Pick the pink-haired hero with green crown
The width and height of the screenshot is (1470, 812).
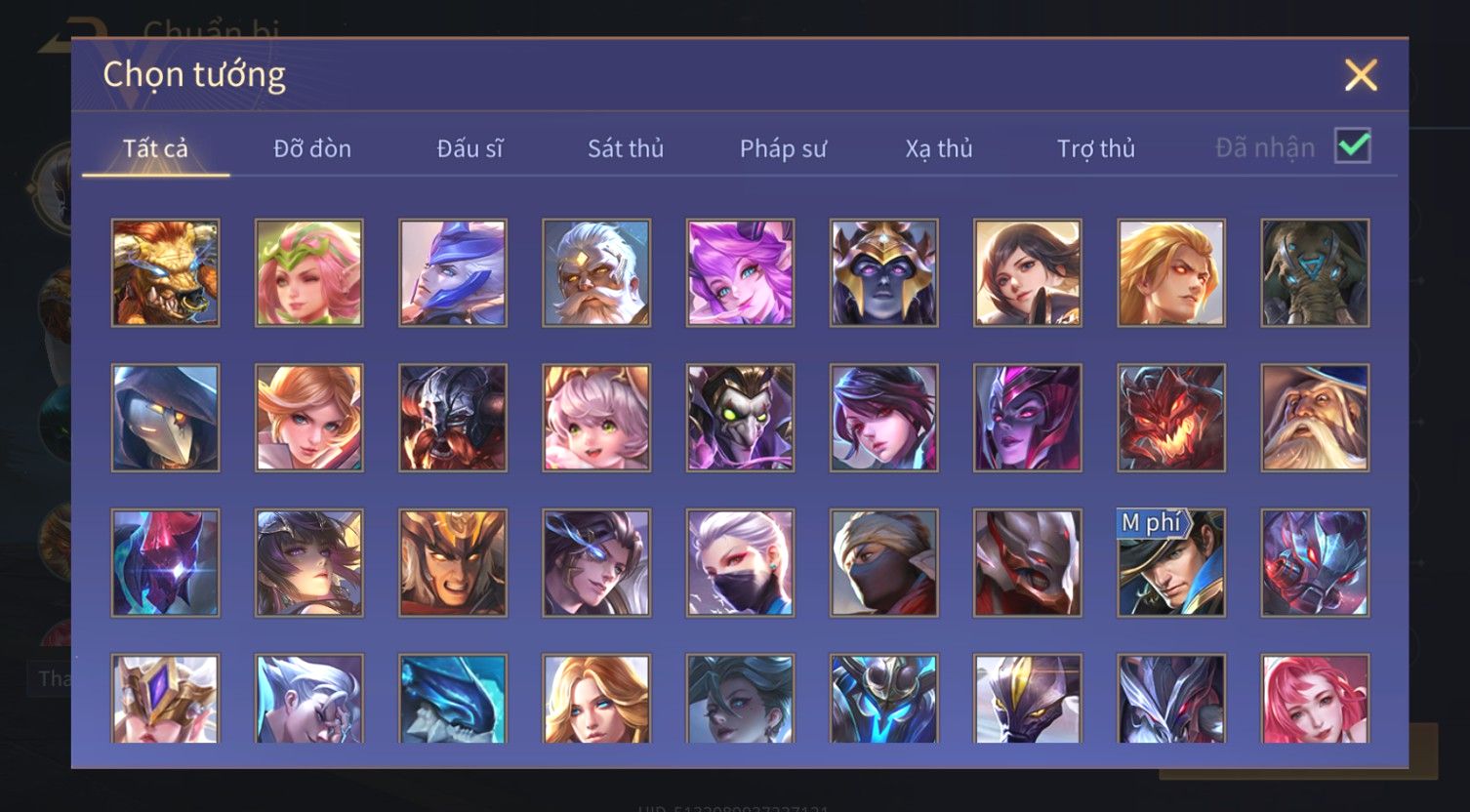pos(308,272)
